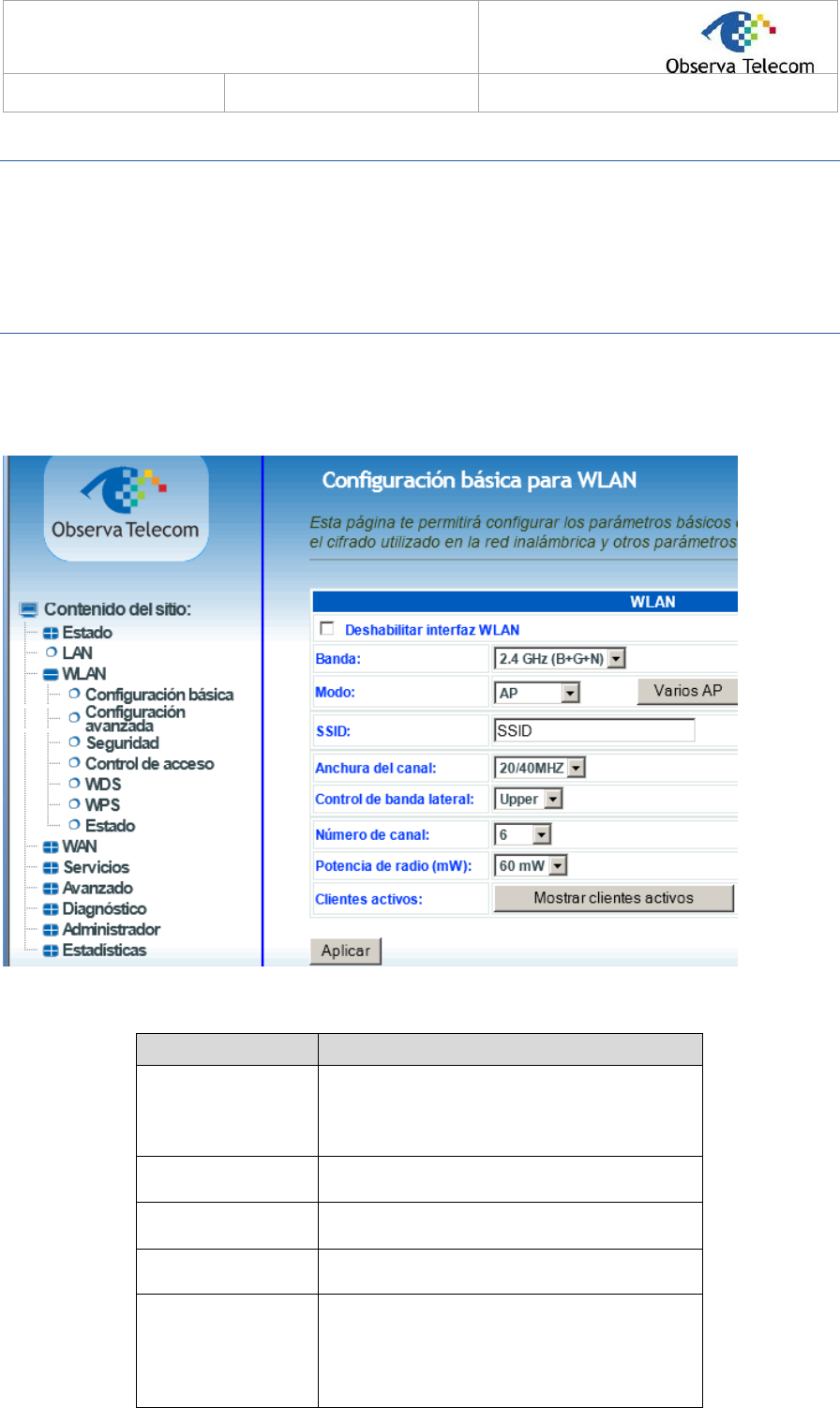Expand the Diagnóstico tree node
This screenshot has height=1408, width=840.
pyautogui.click(x=51, y=908)
